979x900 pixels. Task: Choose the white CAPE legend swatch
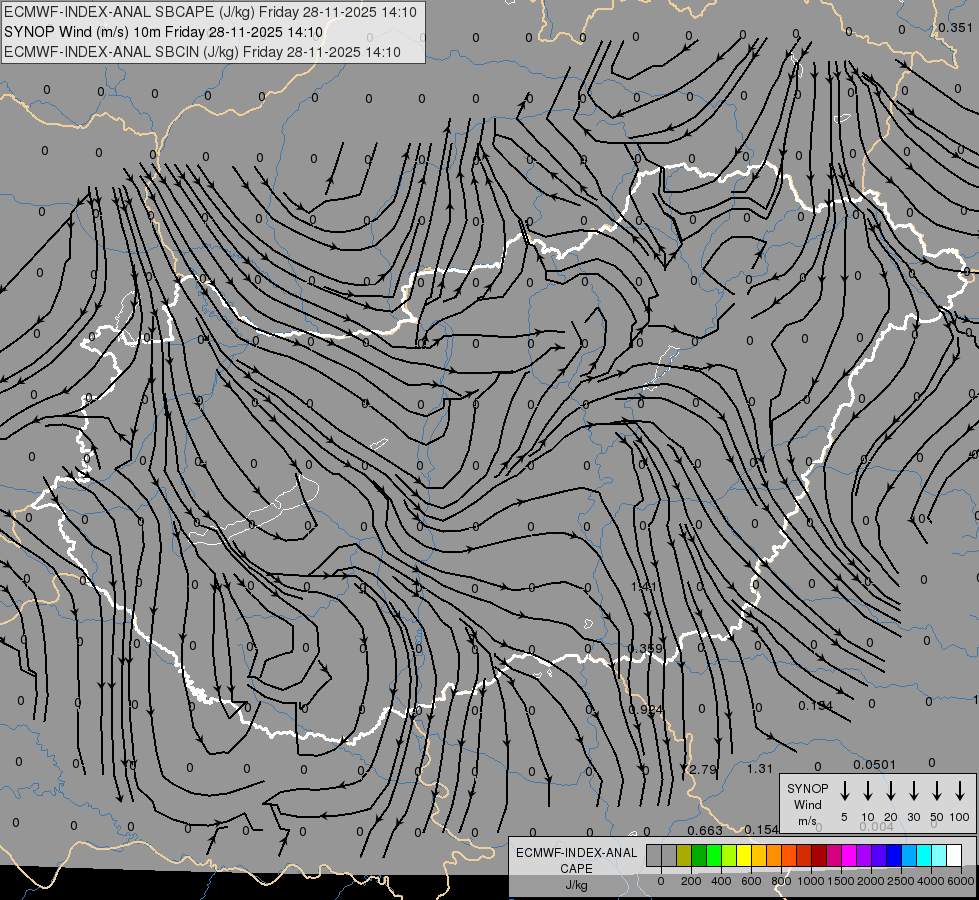(x=955, y=855)
